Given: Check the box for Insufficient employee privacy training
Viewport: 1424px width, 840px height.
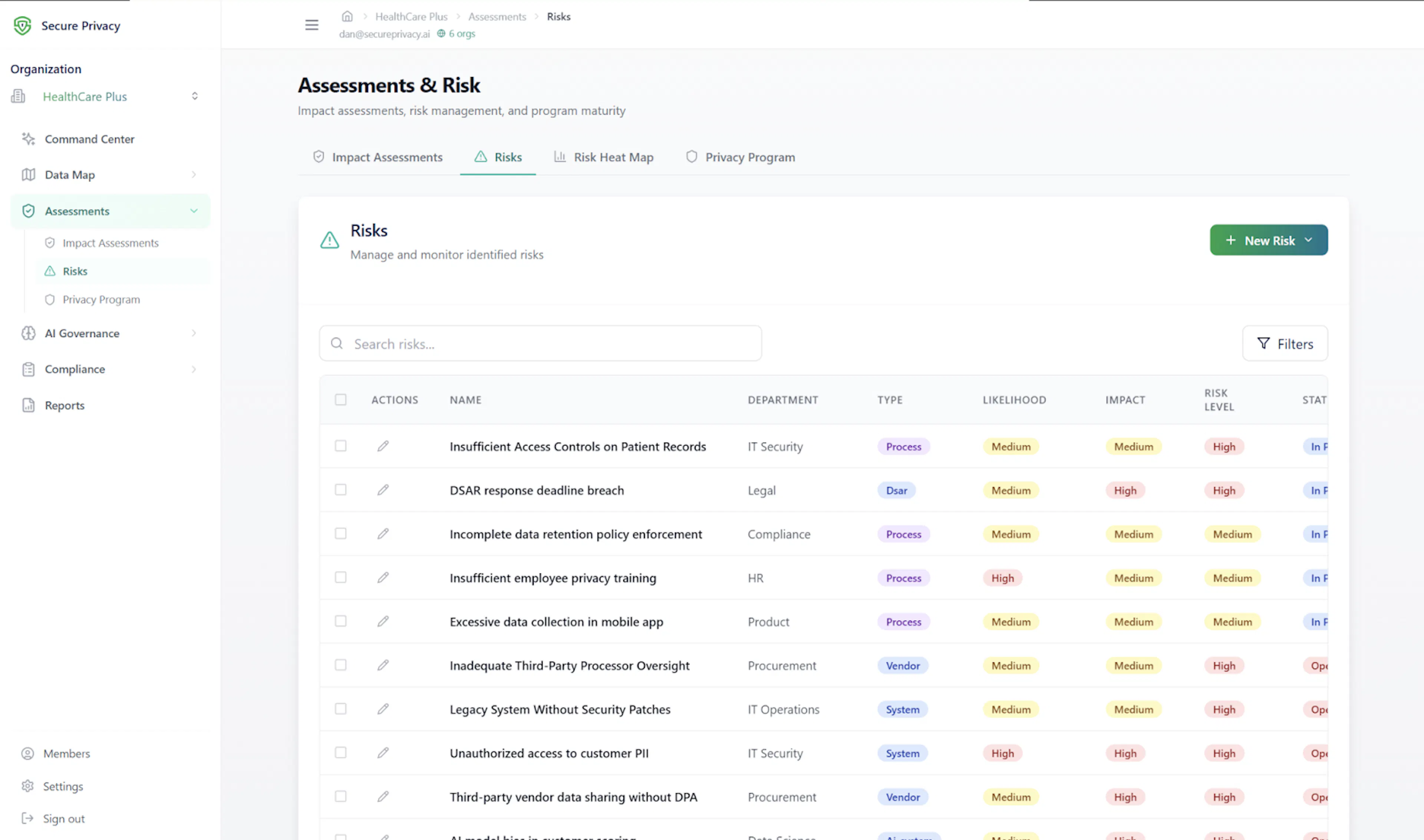Looking at the screenshot, I should point(340,577).
